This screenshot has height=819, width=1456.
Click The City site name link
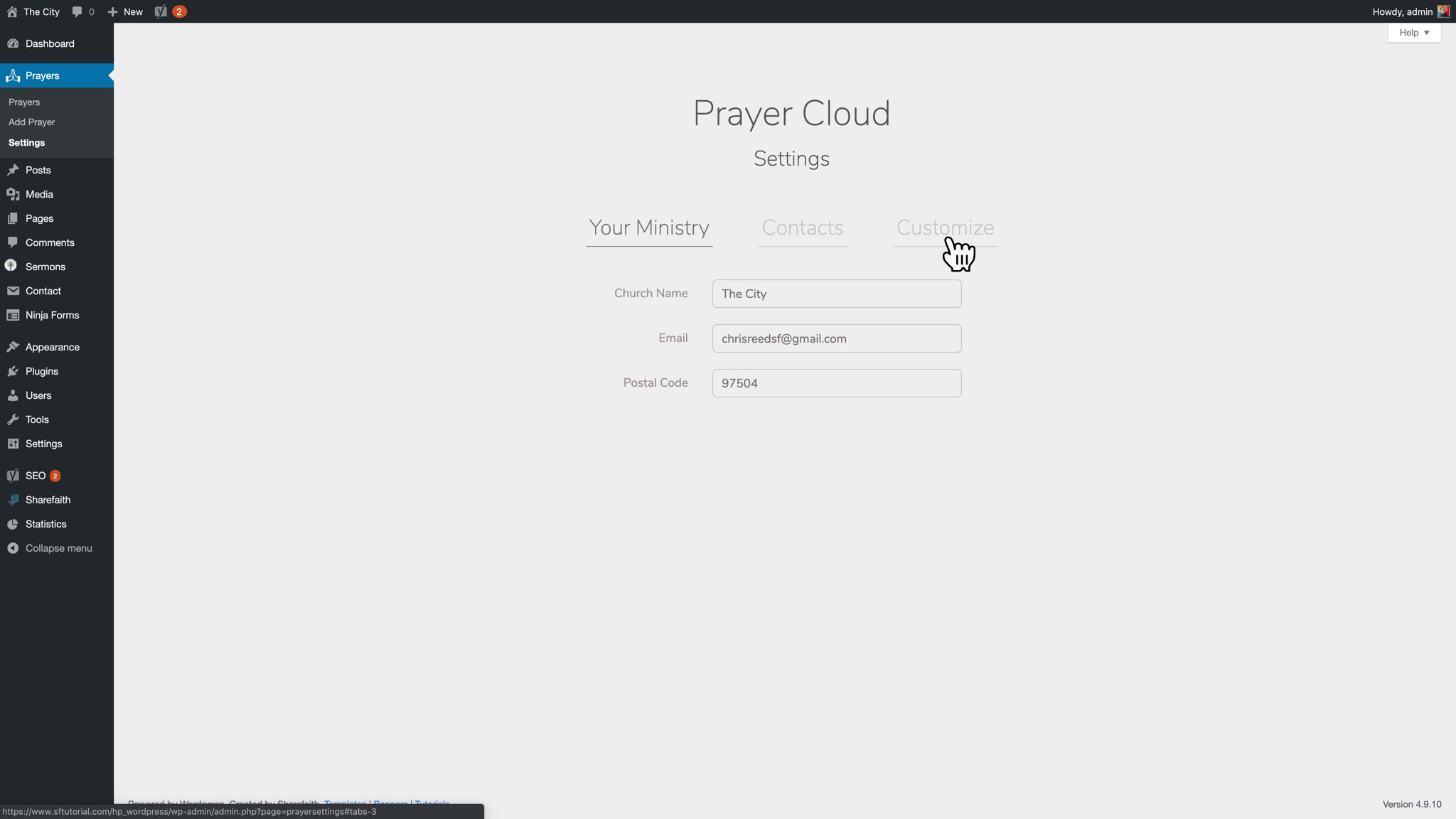pyautogui.click(x=42, y=11)
